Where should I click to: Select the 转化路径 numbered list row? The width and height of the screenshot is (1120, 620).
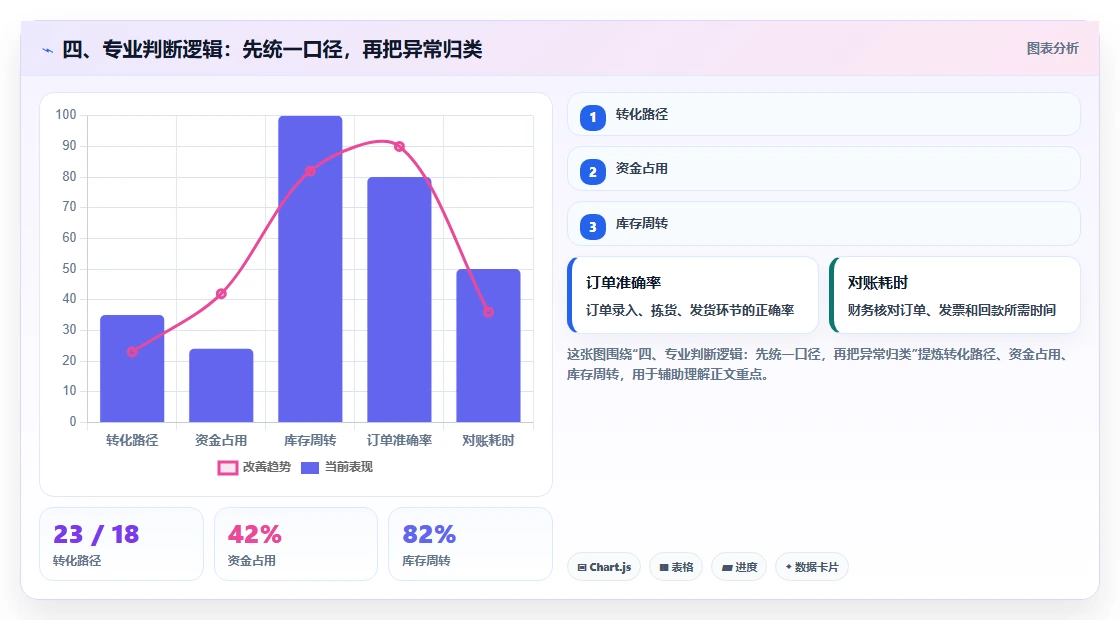pos(824,114)
